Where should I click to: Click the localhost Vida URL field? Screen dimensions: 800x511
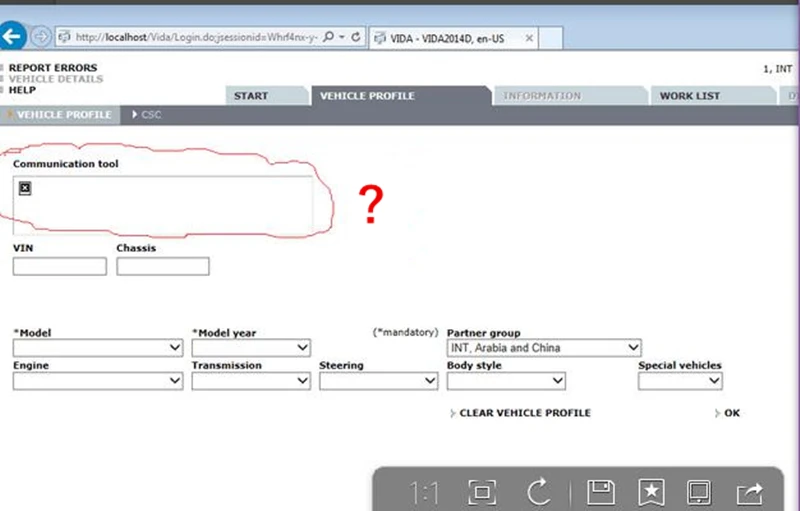(x=196, y=37)
